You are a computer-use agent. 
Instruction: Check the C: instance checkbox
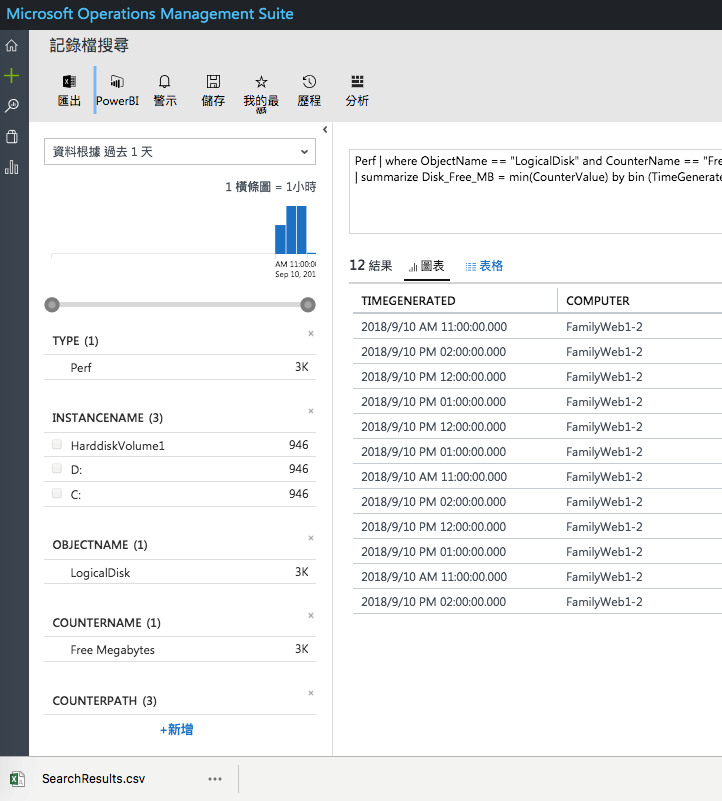click(57, 493)
